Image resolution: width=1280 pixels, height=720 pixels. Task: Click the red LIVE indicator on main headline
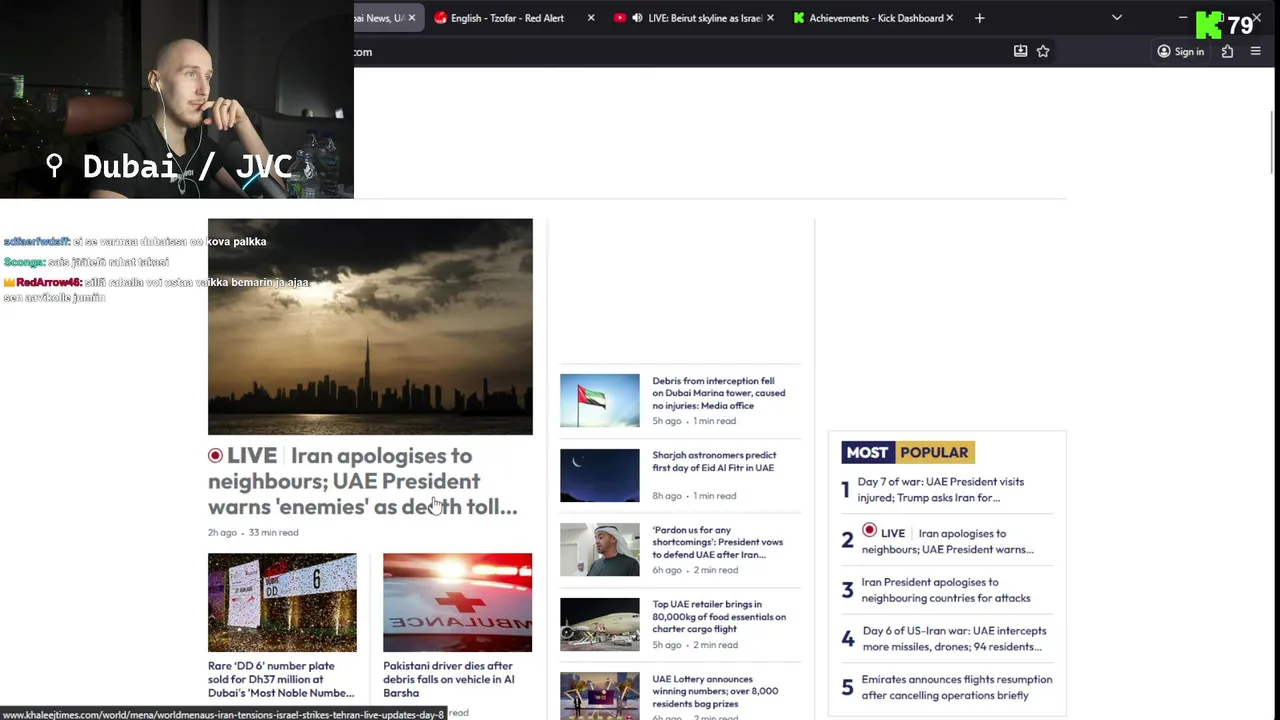coord(215,455)
